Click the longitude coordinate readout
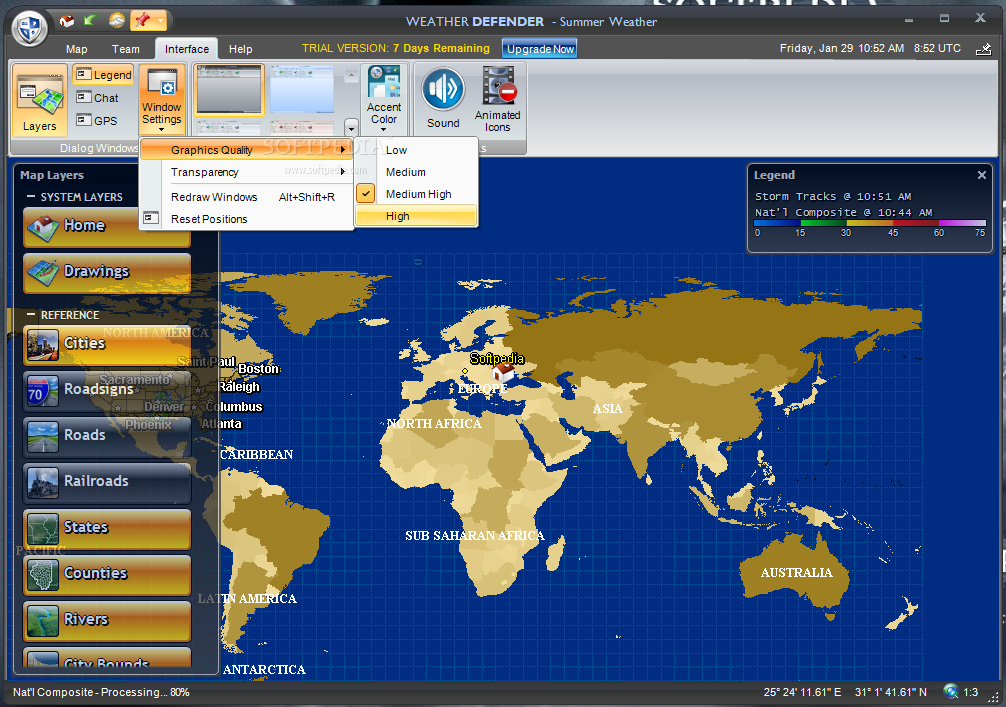Image resolution: width=1006 pixels, height=707 pixels. 802,692
